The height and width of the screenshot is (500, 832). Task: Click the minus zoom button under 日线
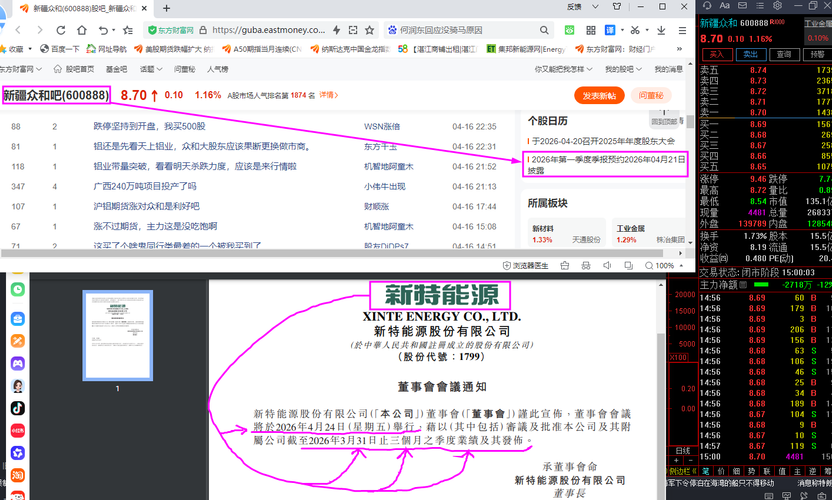point(690,460)
